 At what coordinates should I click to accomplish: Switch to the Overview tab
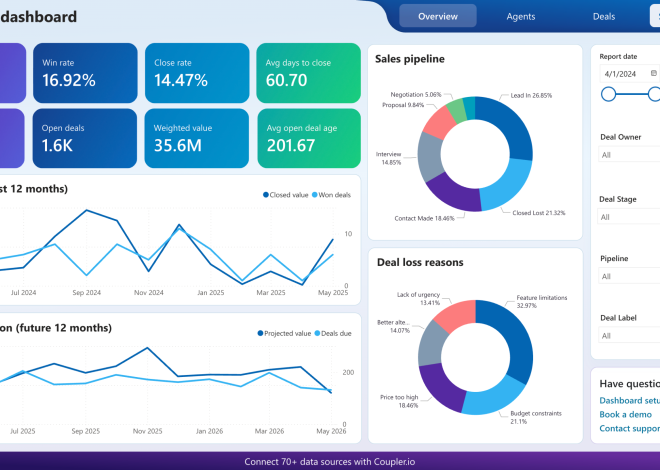tap(438, 16)
